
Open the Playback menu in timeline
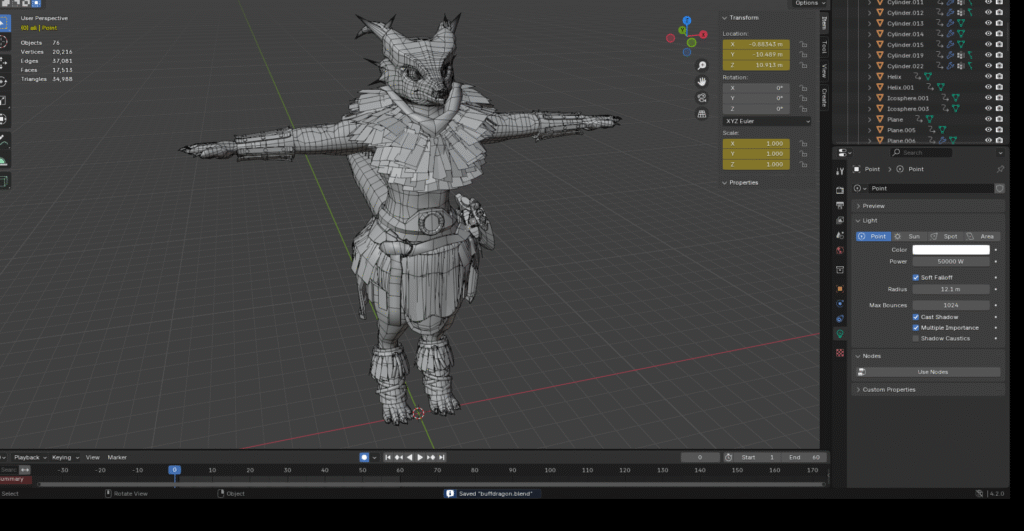pos(27,457)
